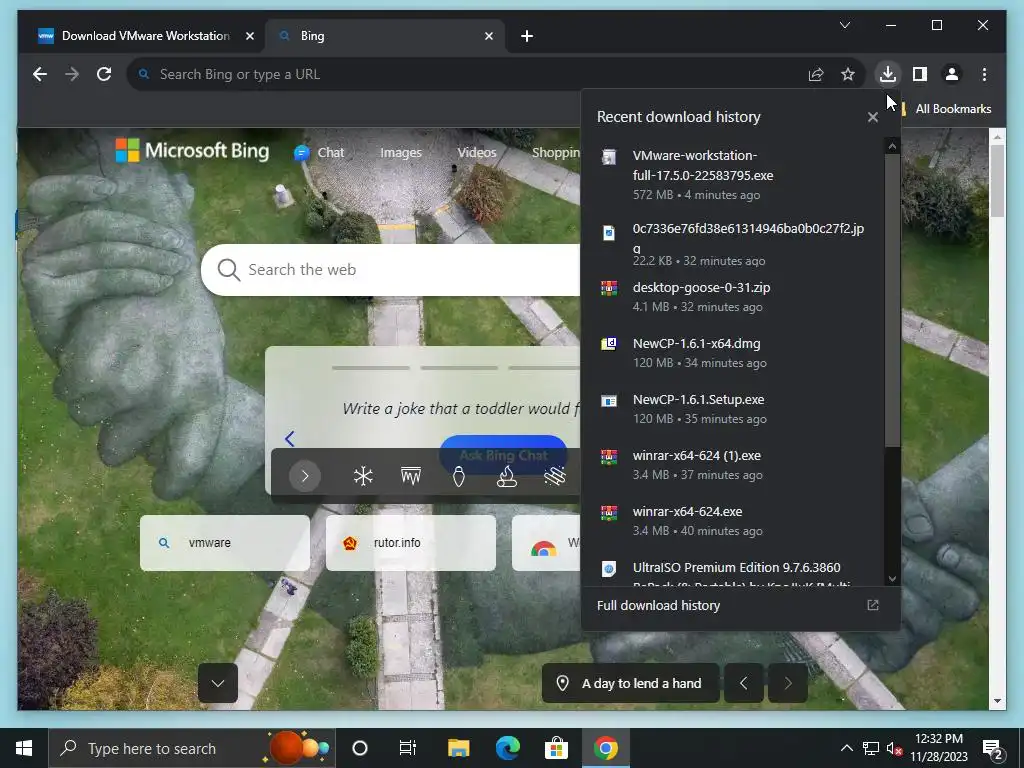Screen dimensions: 1024x768
Task: Open All Bookmarks folder
Action: coord(946,109)
